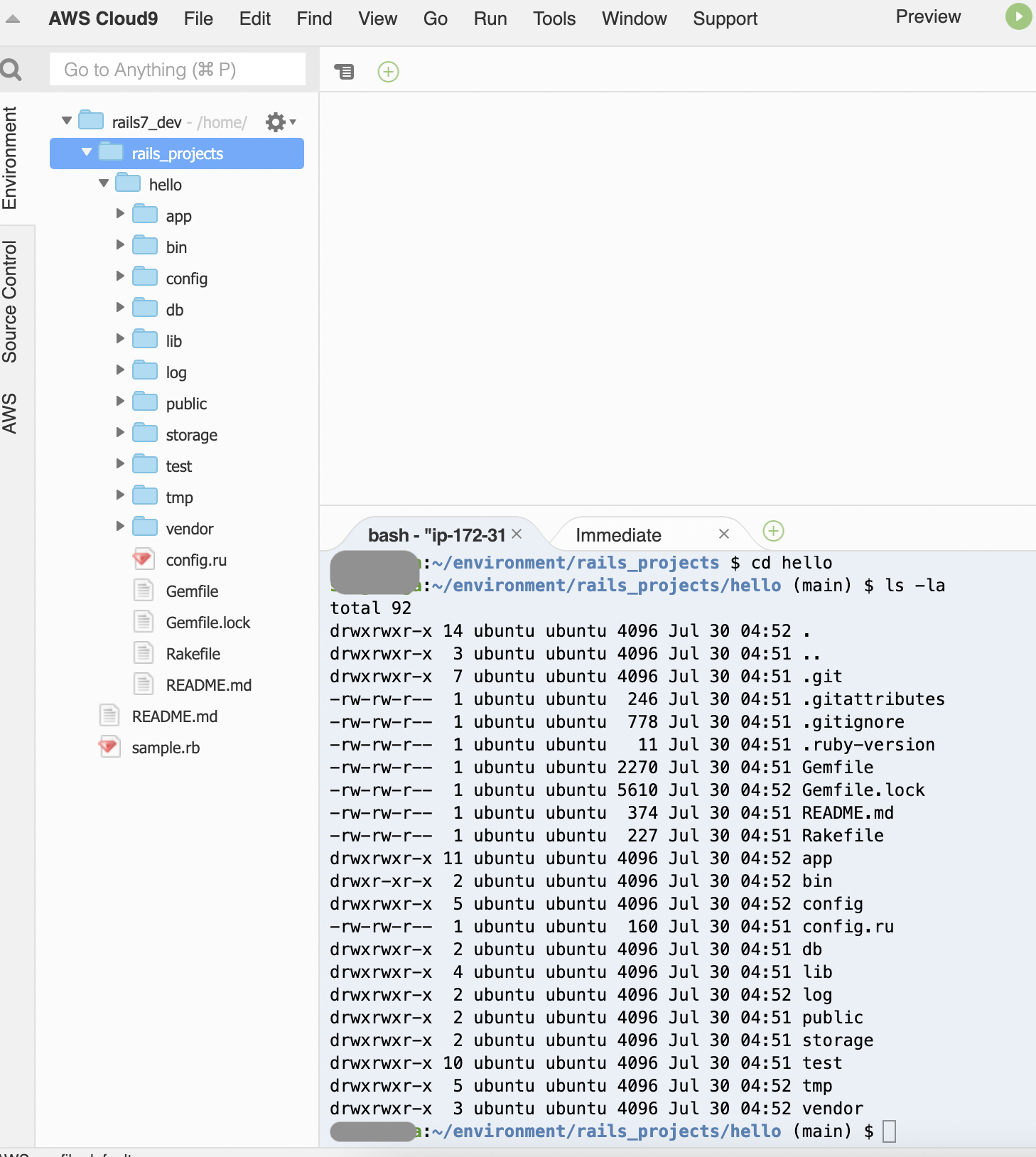
Task: Open the Support menu
Action: (725, 19)
